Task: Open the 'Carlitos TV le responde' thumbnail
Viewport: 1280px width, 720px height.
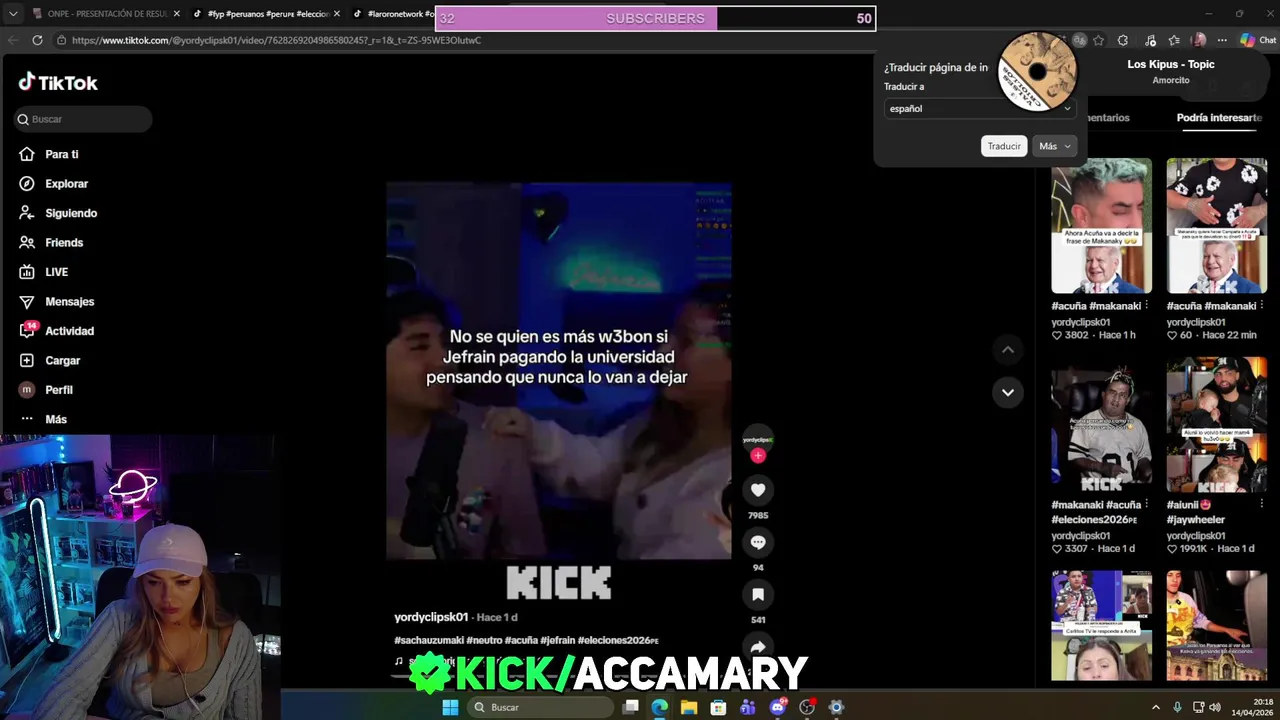Action: pyautogui.click(x=1101, y=626)
